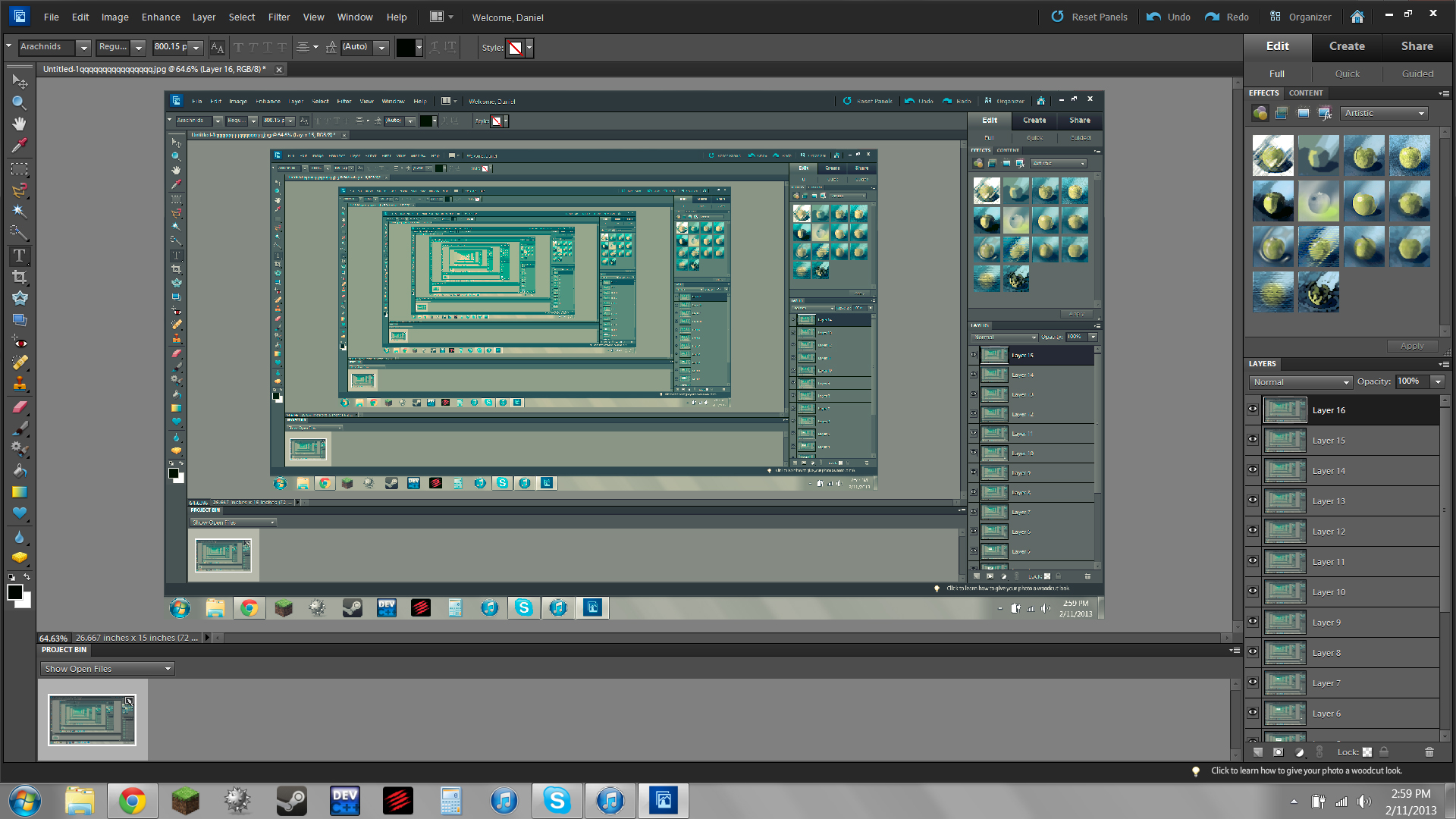Select the Blur water-drop tool
Image resolution: width=1456 pixels, height=819 pixels.
(x=20, y=537)
